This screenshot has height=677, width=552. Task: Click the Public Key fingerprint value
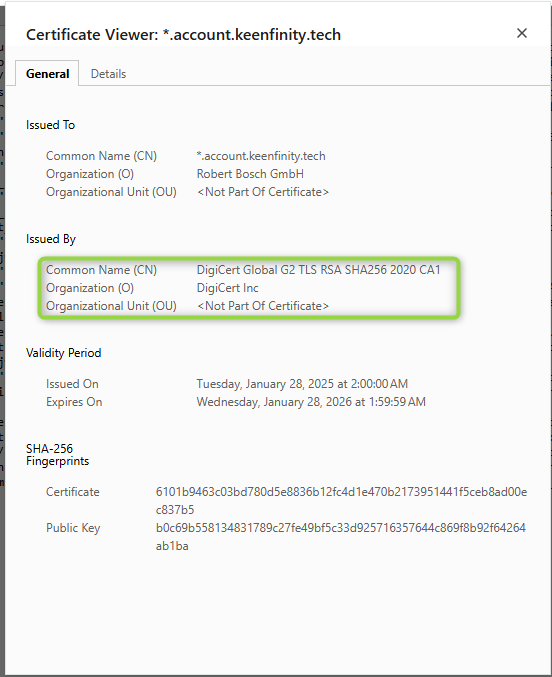click(341, 537)
